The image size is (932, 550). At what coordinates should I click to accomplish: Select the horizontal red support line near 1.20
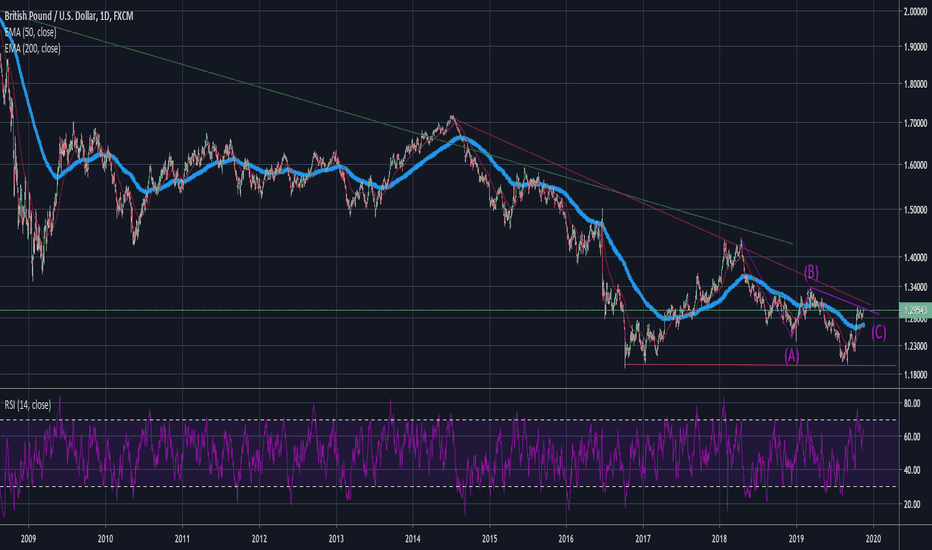point(750,365)
